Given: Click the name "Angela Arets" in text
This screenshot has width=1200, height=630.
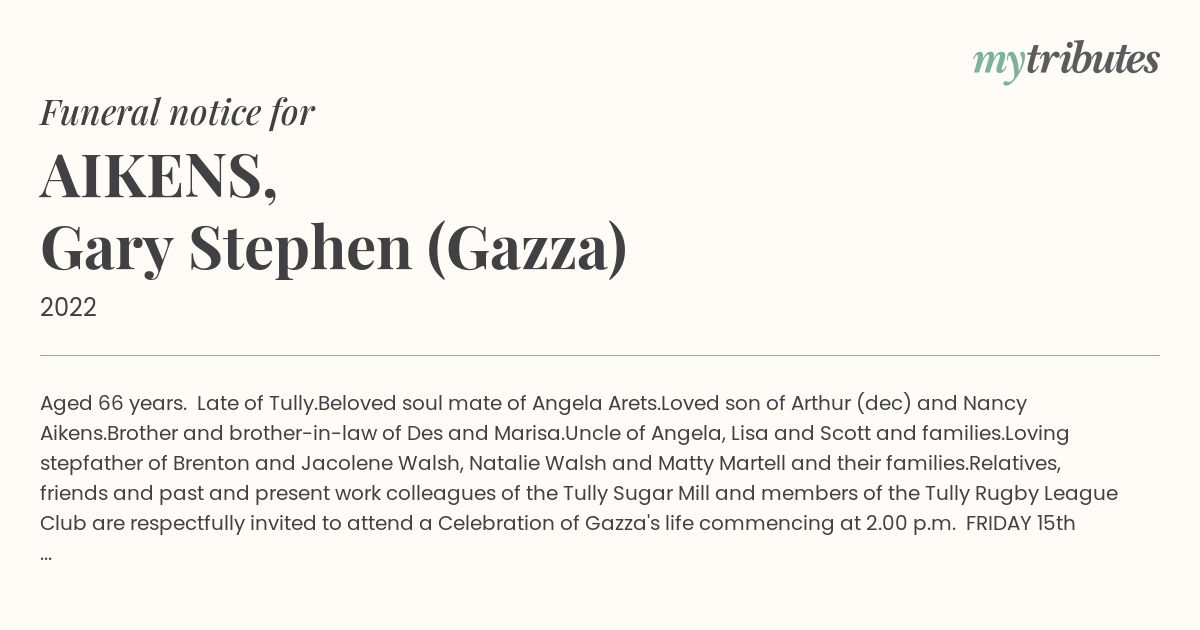Looking at the screenshot, I should 595,404.
